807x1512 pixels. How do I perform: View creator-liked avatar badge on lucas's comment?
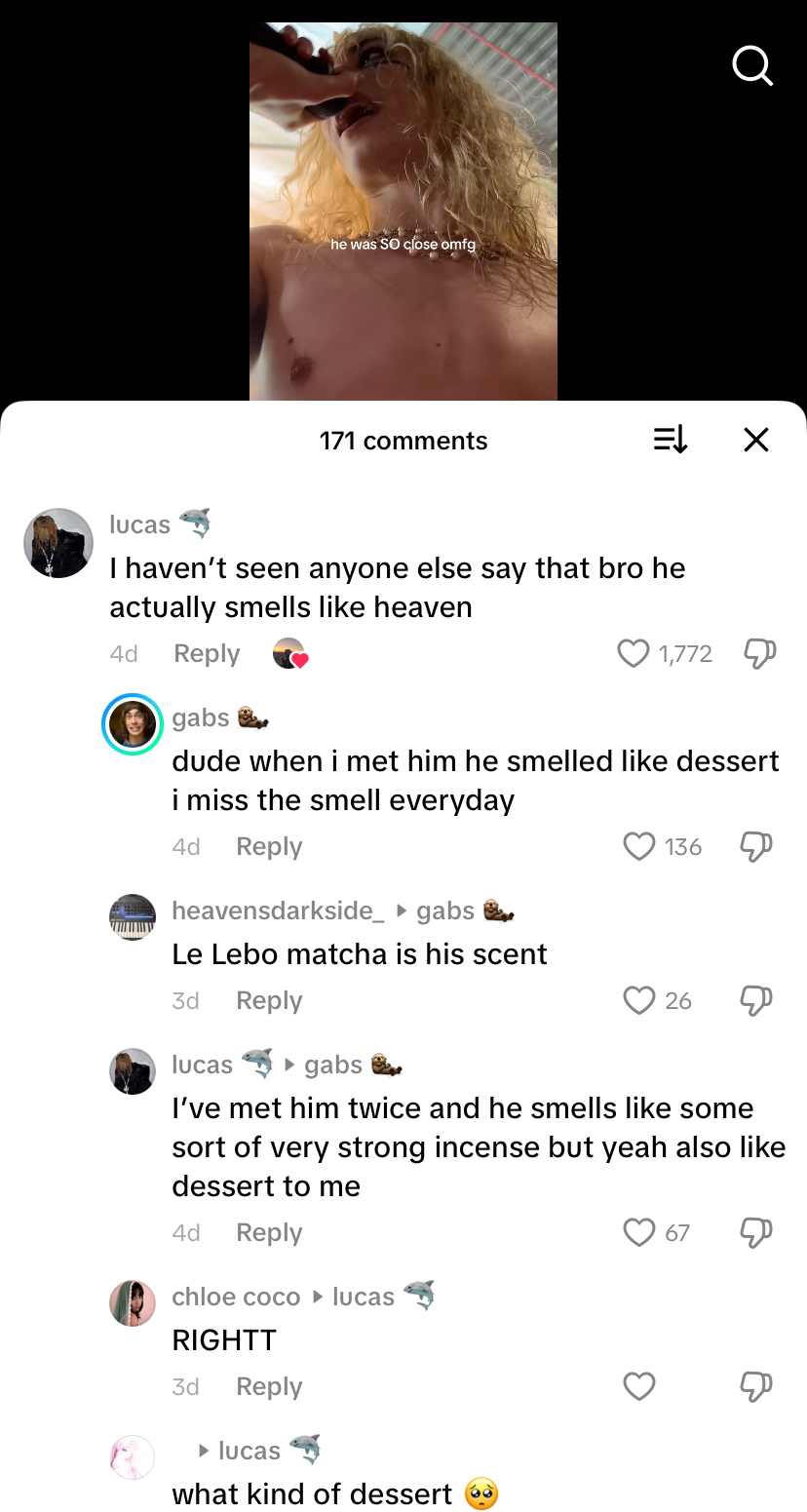[x=288, y=653]
